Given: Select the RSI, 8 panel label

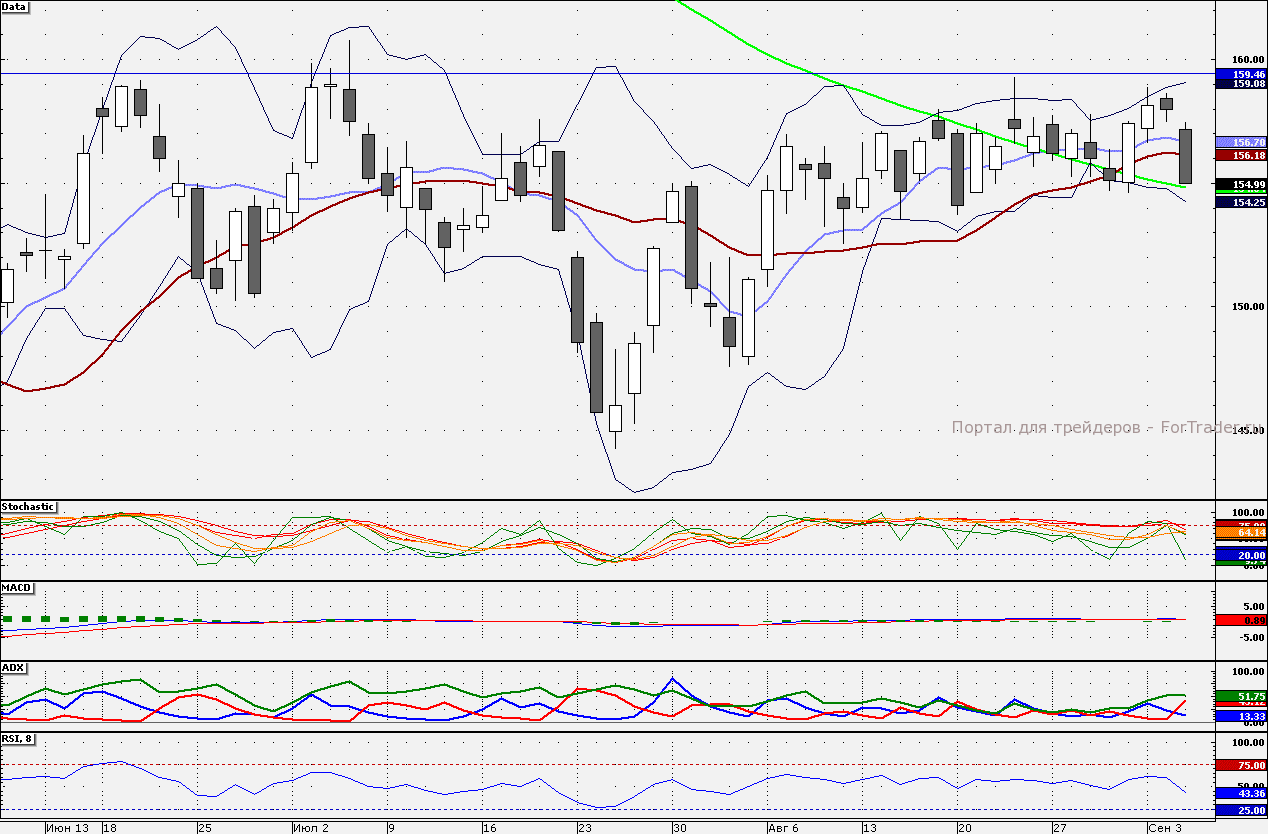Looking at the screenshot, I should 18,739.
